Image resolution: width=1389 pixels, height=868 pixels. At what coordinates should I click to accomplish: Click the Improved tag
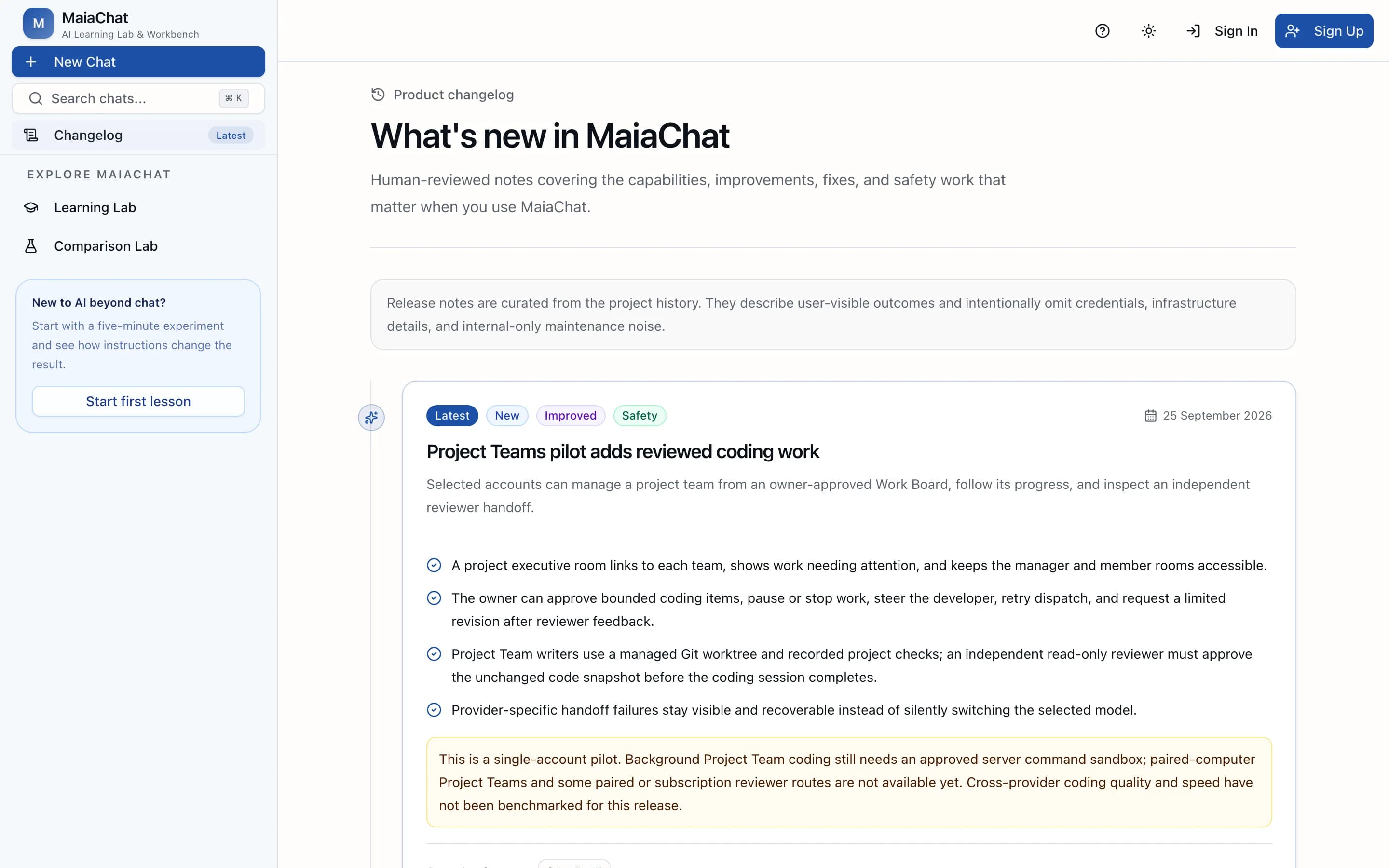(x=571, y=416)
